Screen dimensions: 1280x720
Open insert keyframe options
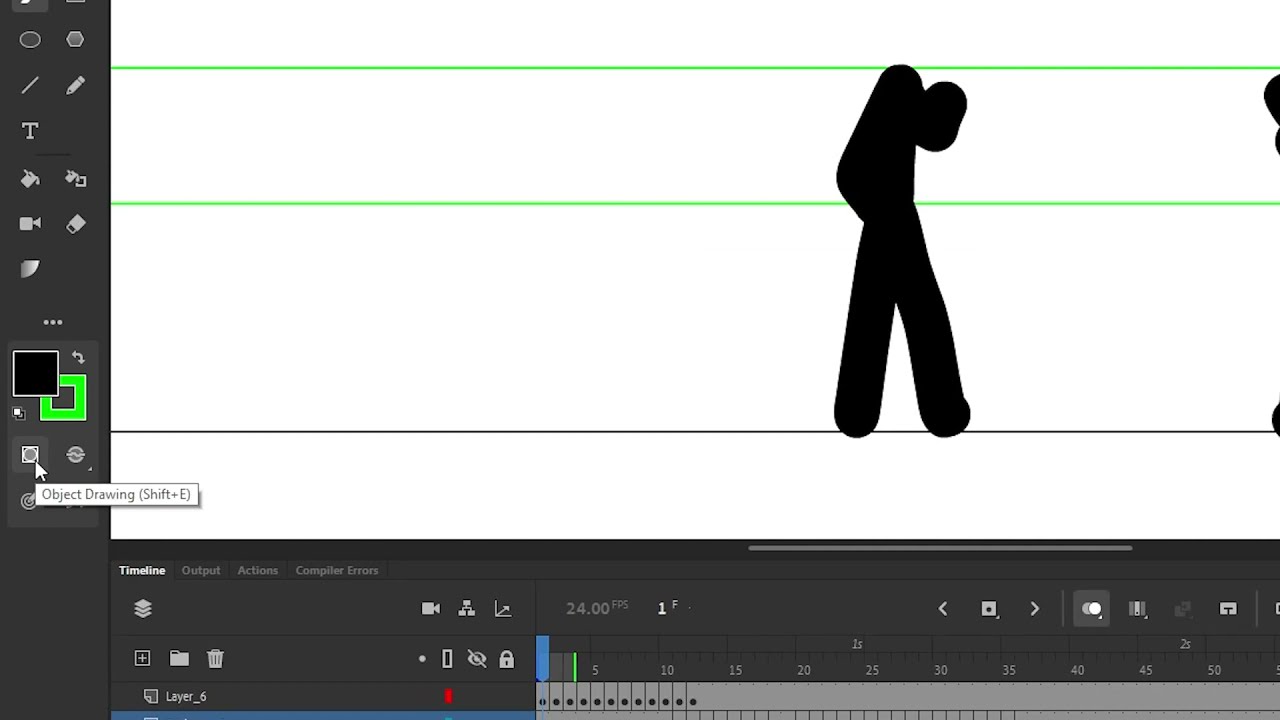pyautogui.click(x=989, y=608)
